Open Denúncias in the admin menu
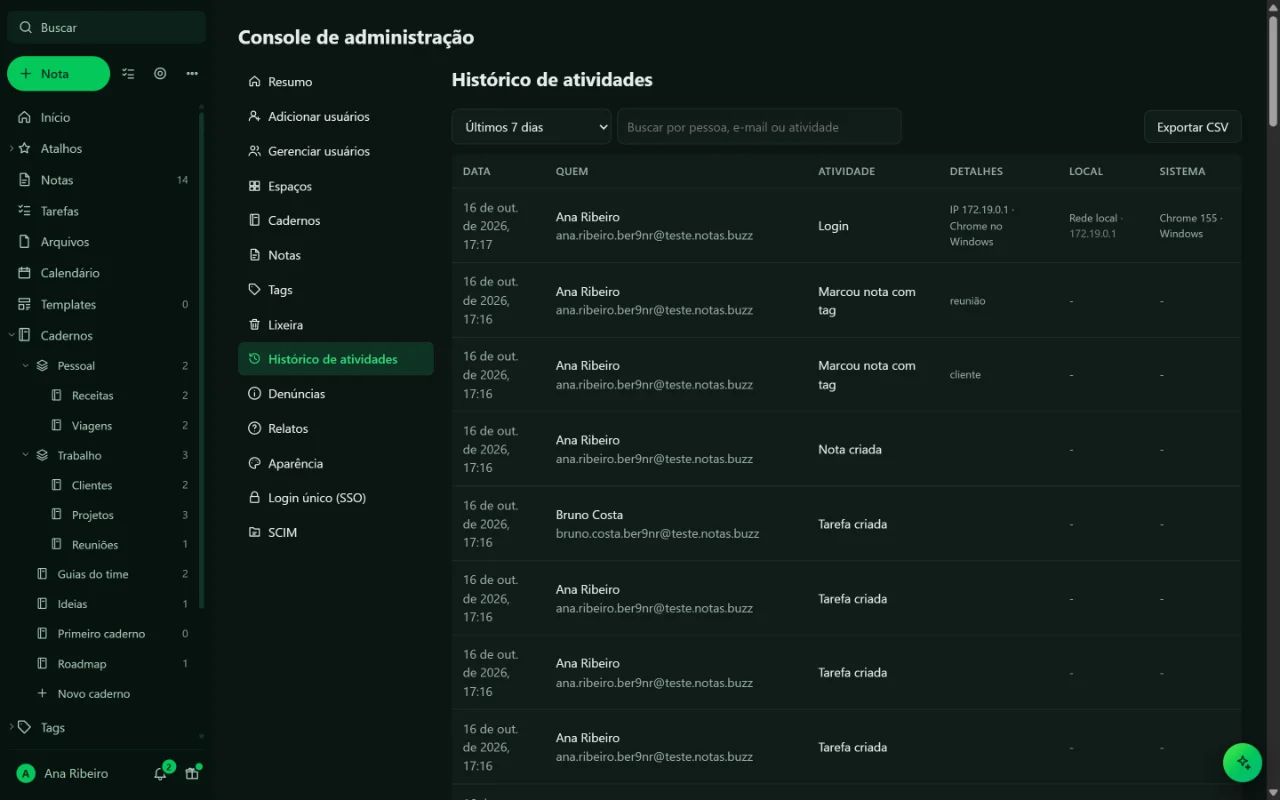The image size is (1280, 800). (335, 394)
